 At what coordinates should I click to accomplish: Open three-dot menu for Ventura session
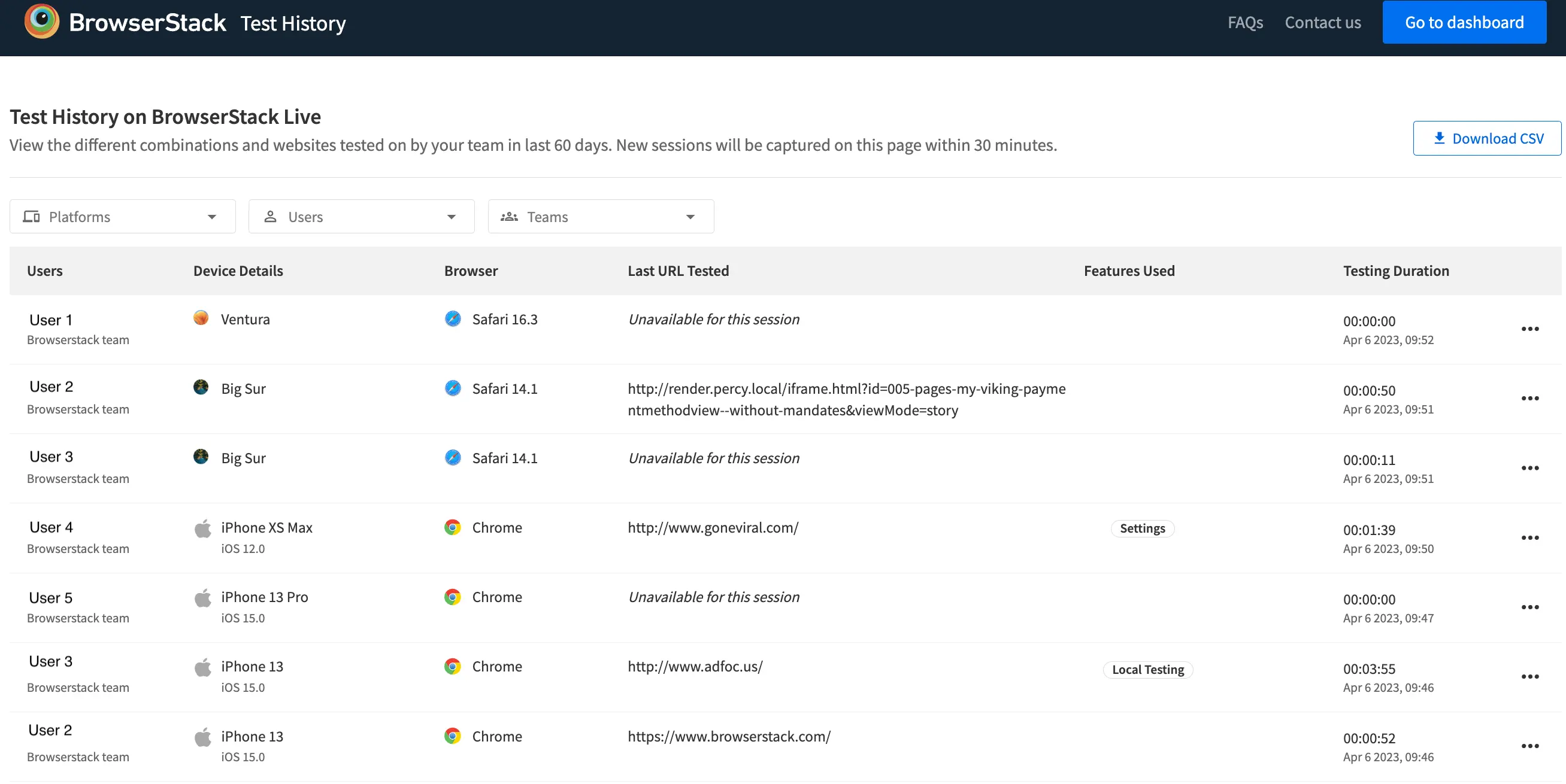(1529, 329)
